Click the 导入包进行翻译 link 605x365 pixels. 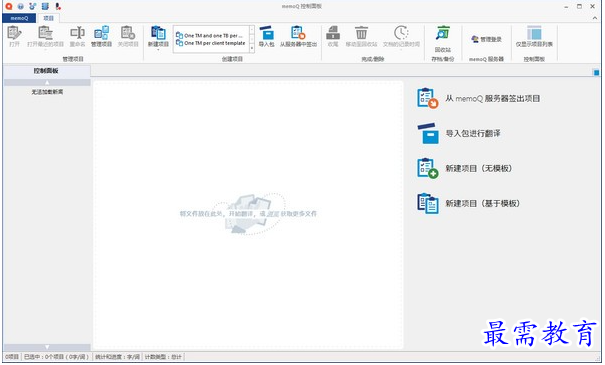[x=473, y=133]
